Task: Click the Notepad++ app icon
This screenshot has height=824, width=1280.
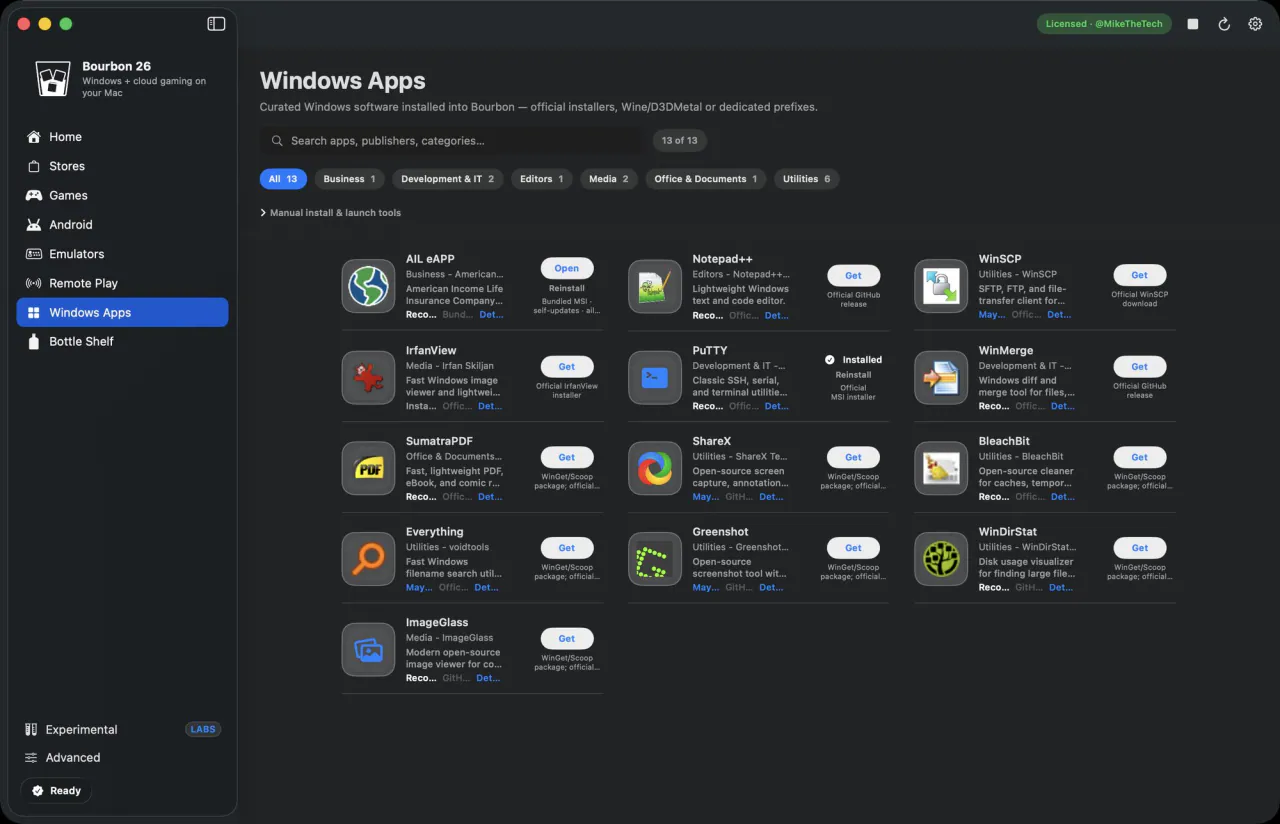Action: [x=655, y=286]
